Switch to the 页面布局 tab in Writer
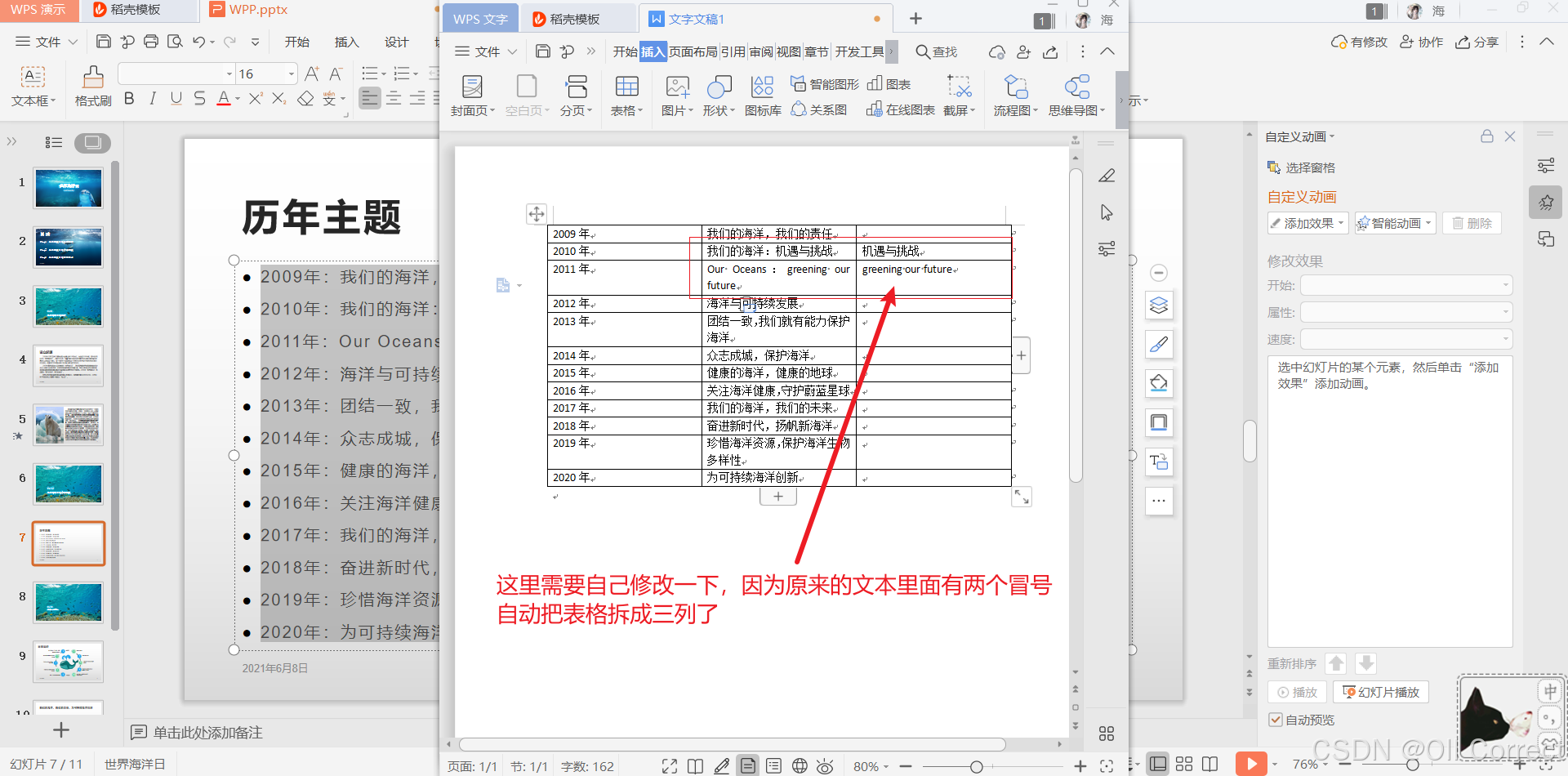 [x=693, y=51]
